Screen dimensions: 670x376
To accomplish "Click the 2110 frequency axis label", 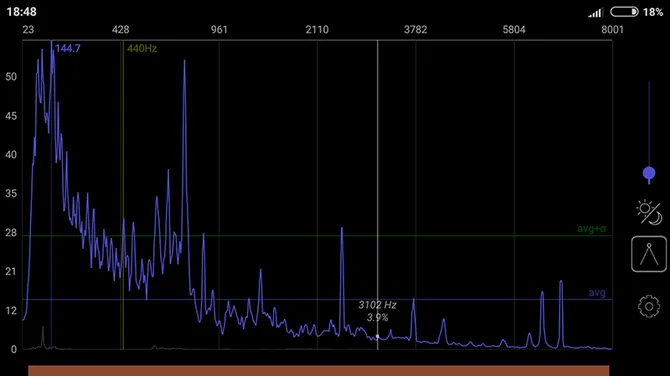I will tap(317, 29).
